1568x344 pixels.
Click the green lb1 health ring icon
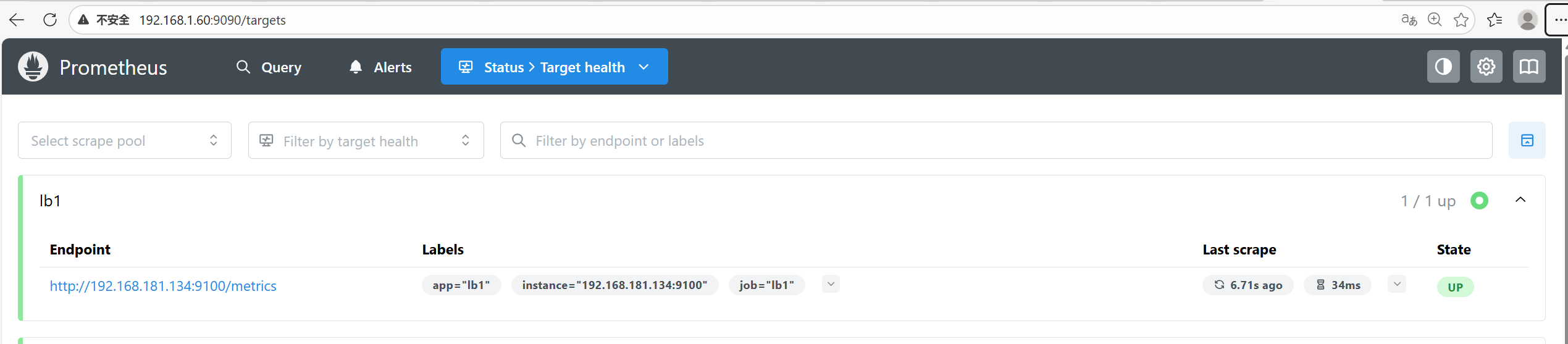pyautogui.click(x=1479, y=201)
